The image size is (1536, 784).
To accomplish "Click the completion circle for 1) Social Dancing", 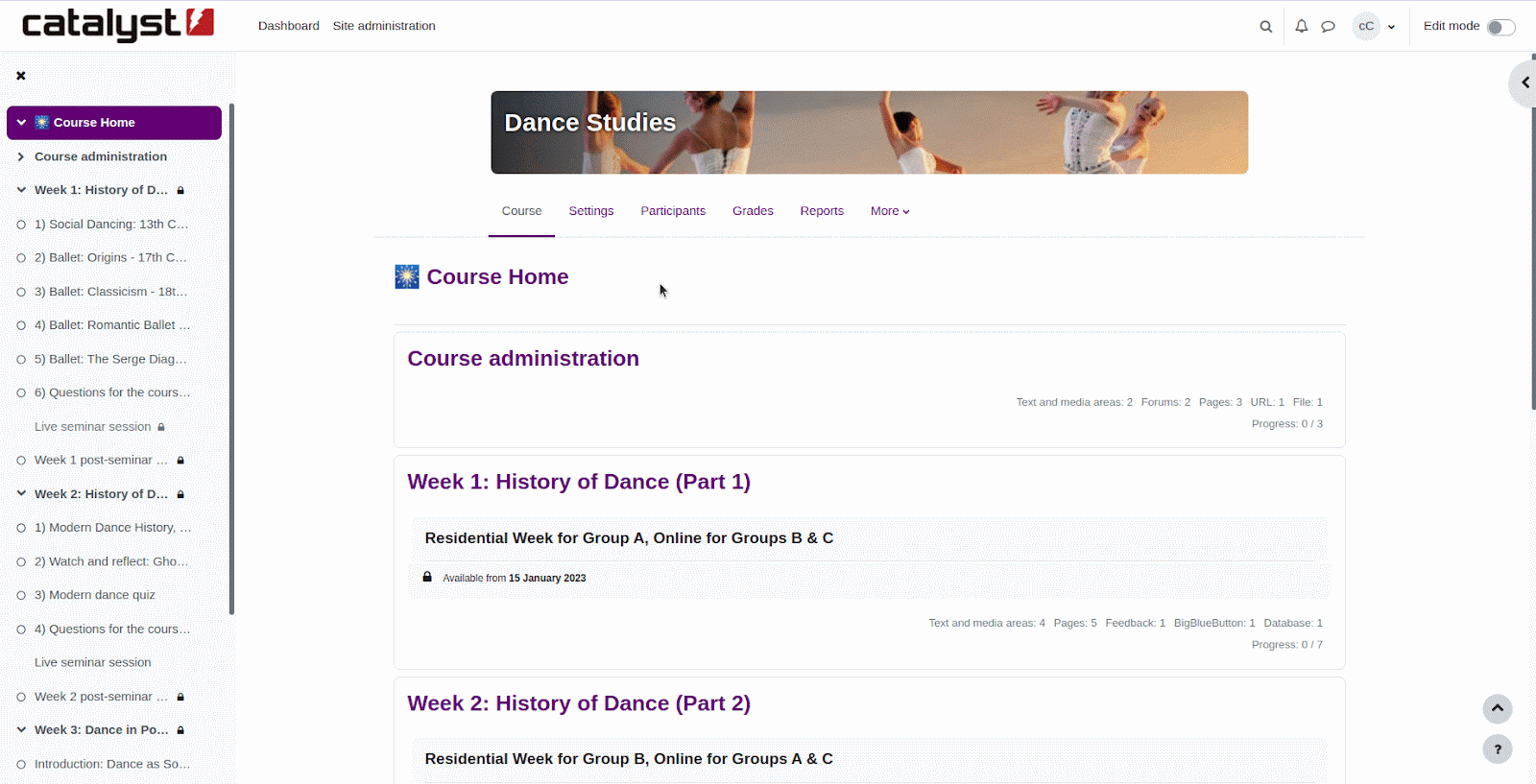I will click(21, 225).
